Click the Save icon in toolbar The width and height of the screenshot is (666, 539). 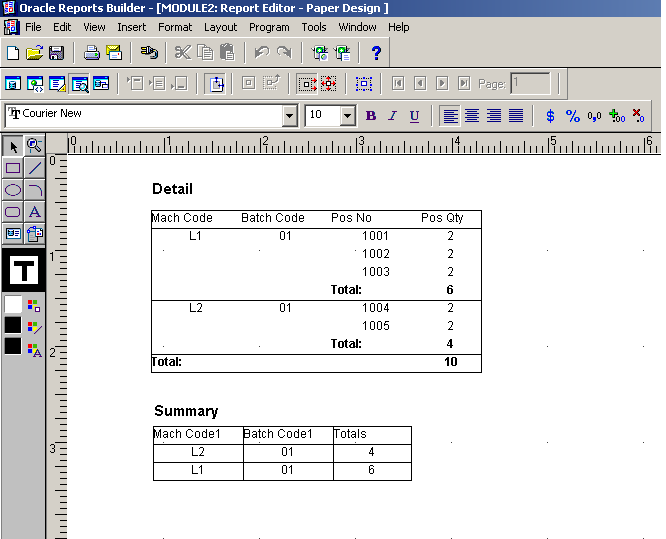tap(57, 53)
